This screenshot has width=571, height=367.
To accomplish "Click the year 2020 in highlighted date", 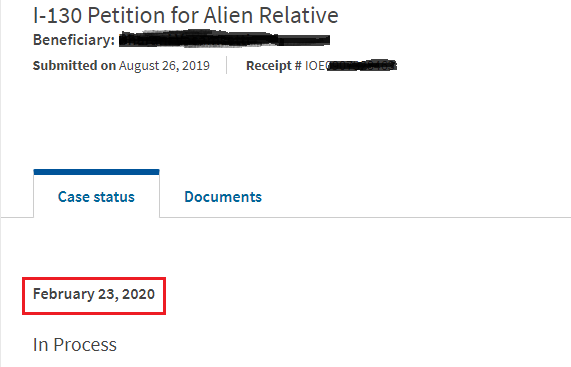I will [x=138, y=294].
